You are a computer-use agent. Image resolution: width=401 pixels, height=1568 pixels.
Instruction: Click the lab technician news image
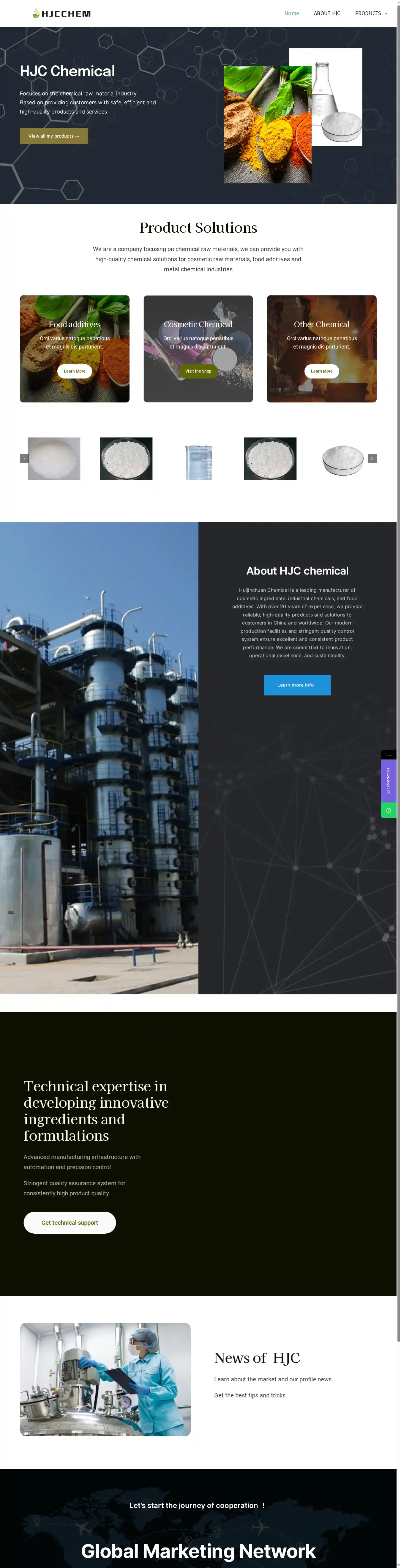click(105, 1379)
